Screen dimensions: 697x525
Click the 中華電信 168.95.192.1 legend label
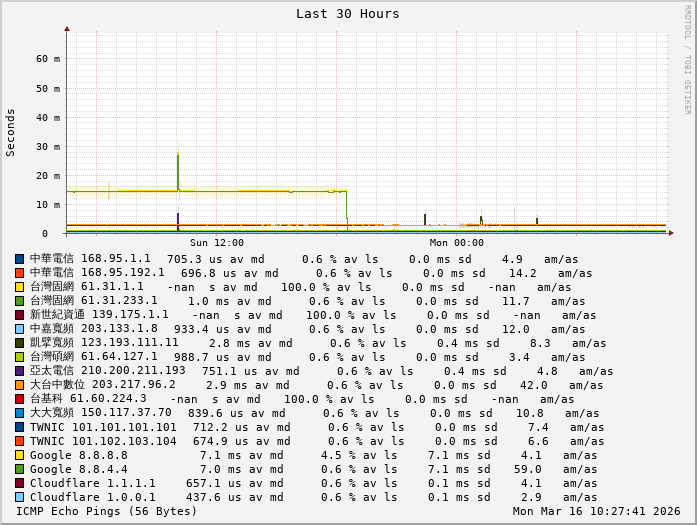tap(97, 273)
